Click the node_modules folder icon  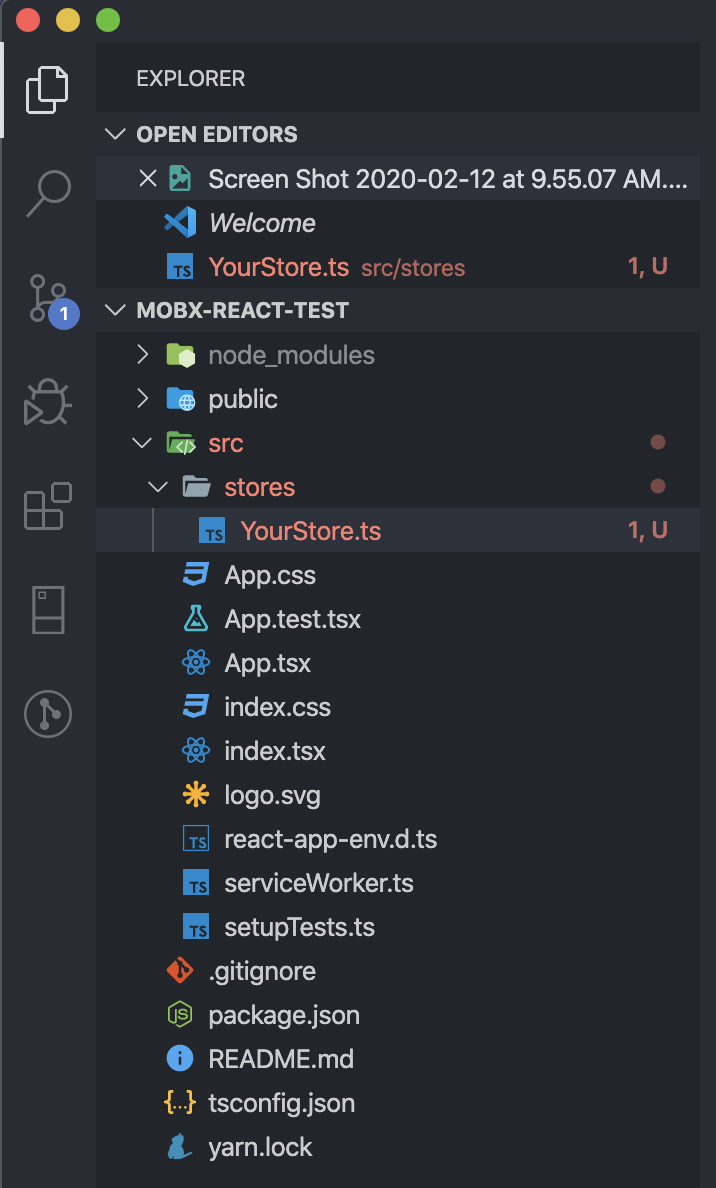(x=180, y=355)
